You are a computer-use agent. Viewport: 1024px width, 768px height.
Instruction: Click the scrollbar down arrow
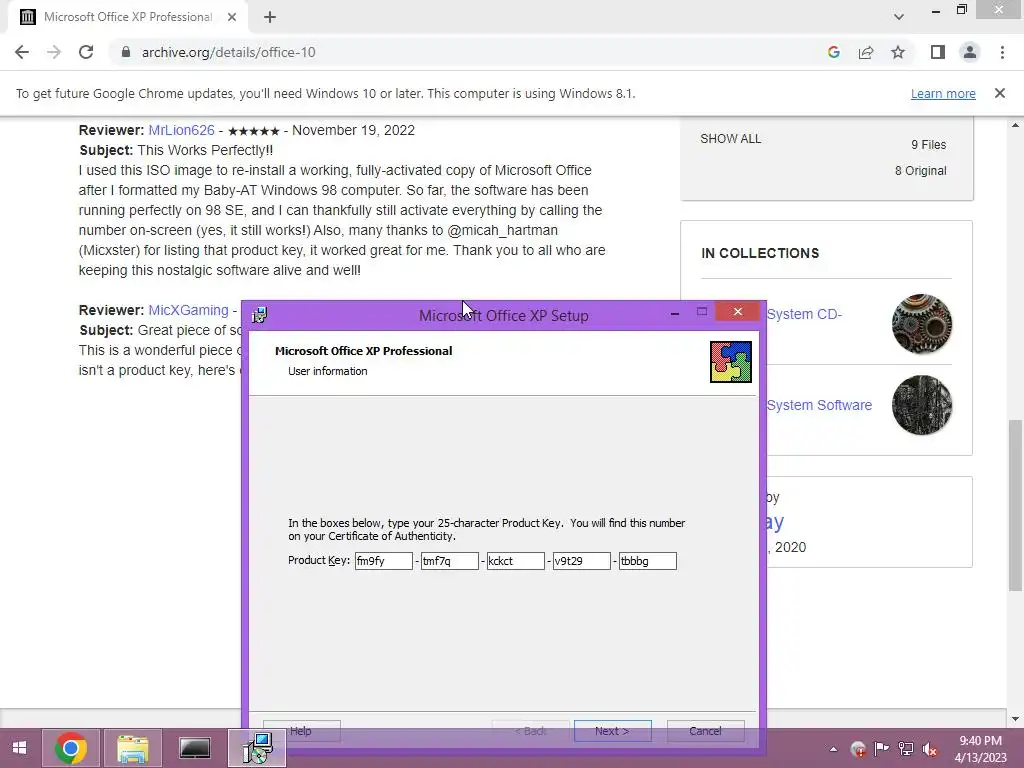1015,719
